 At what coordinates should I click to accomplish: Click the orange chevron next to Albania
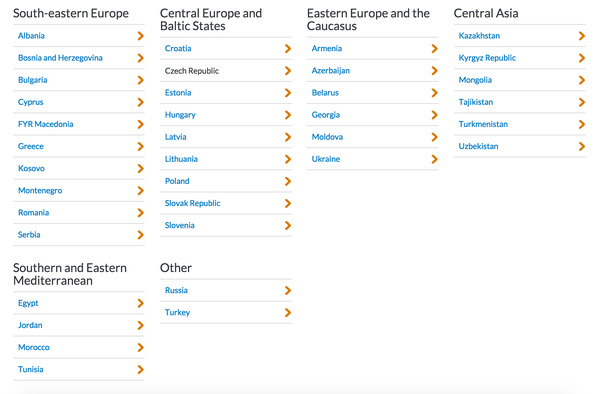(140, 36)
